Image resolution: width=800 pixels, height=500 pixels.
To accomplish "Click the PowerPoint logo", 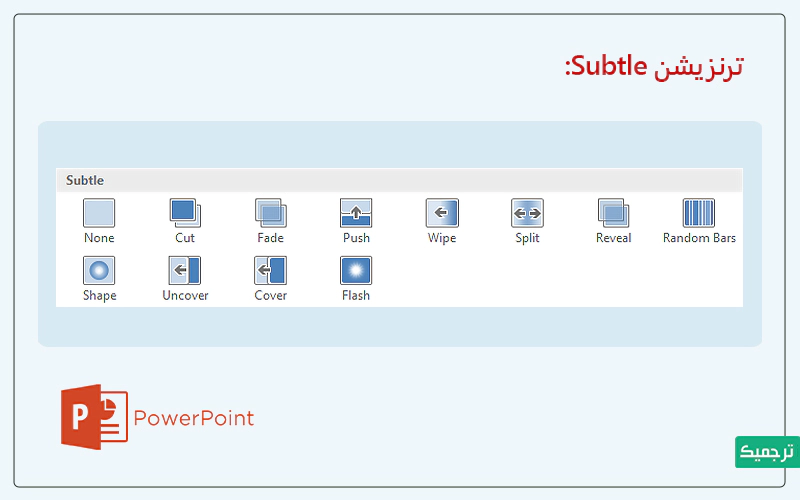I will [x=94, y=417].
